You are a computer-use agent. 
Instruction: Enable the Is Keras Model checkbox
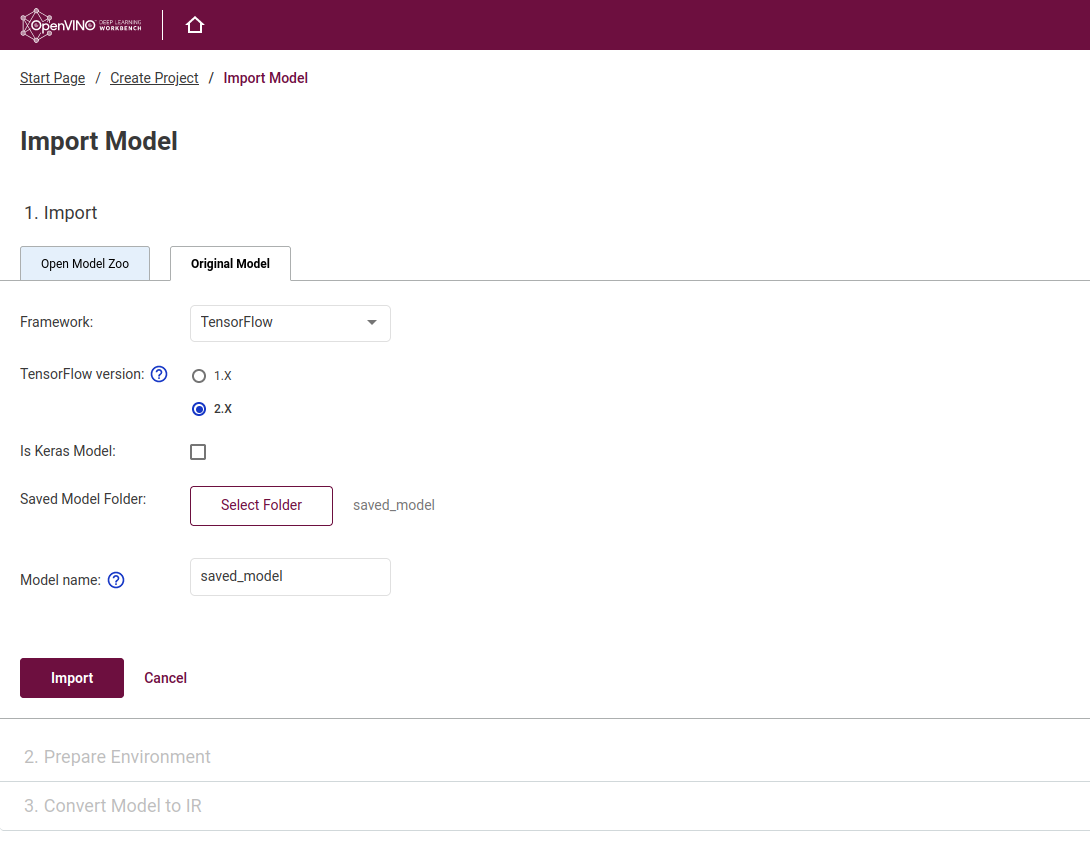(198, 452)
